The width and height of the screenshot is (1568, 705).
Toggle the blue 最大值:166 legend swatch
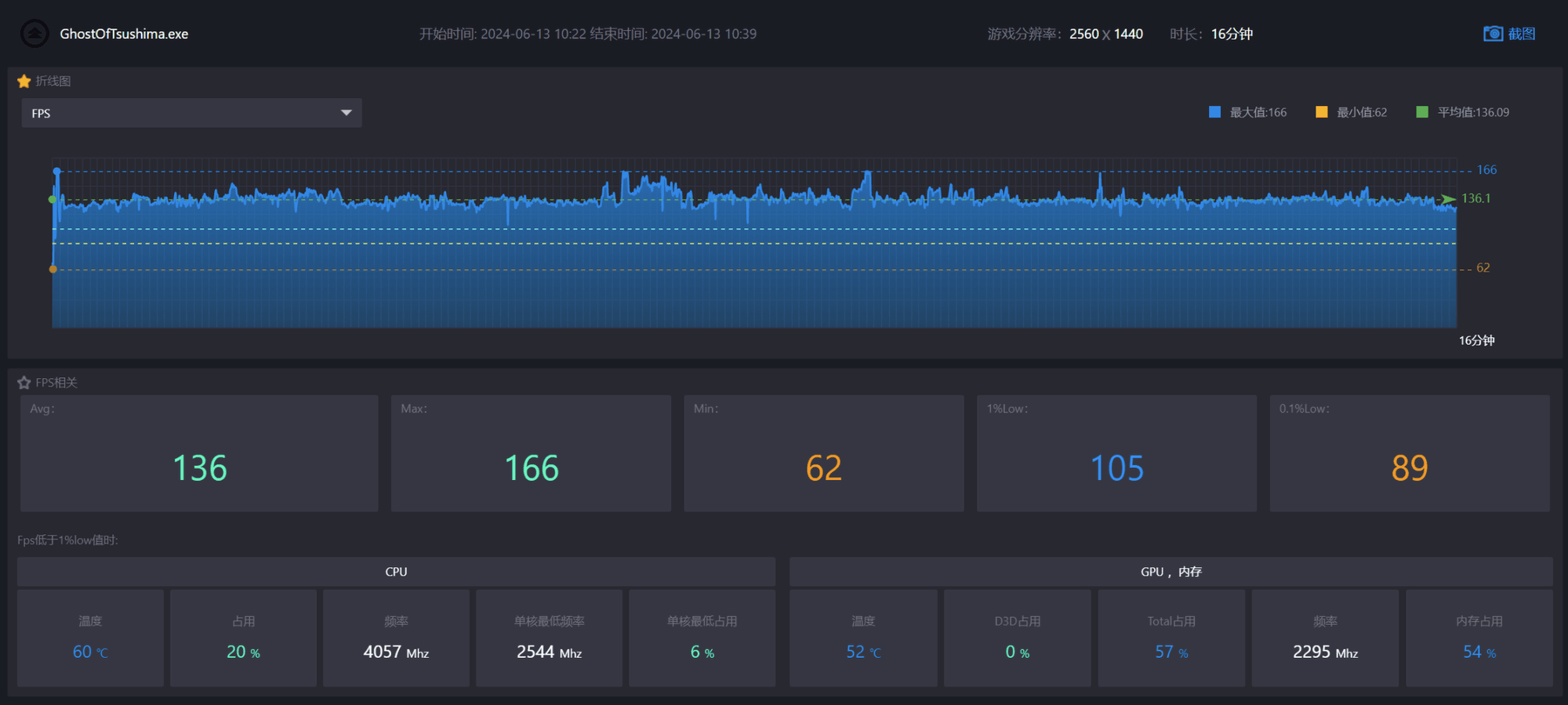point(1214,112)
